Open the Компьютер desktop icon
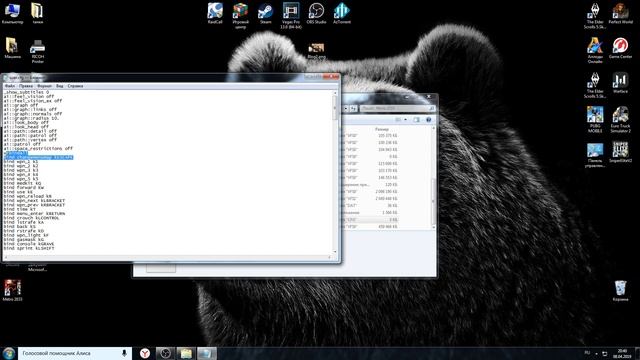 [x=12, y=13]
